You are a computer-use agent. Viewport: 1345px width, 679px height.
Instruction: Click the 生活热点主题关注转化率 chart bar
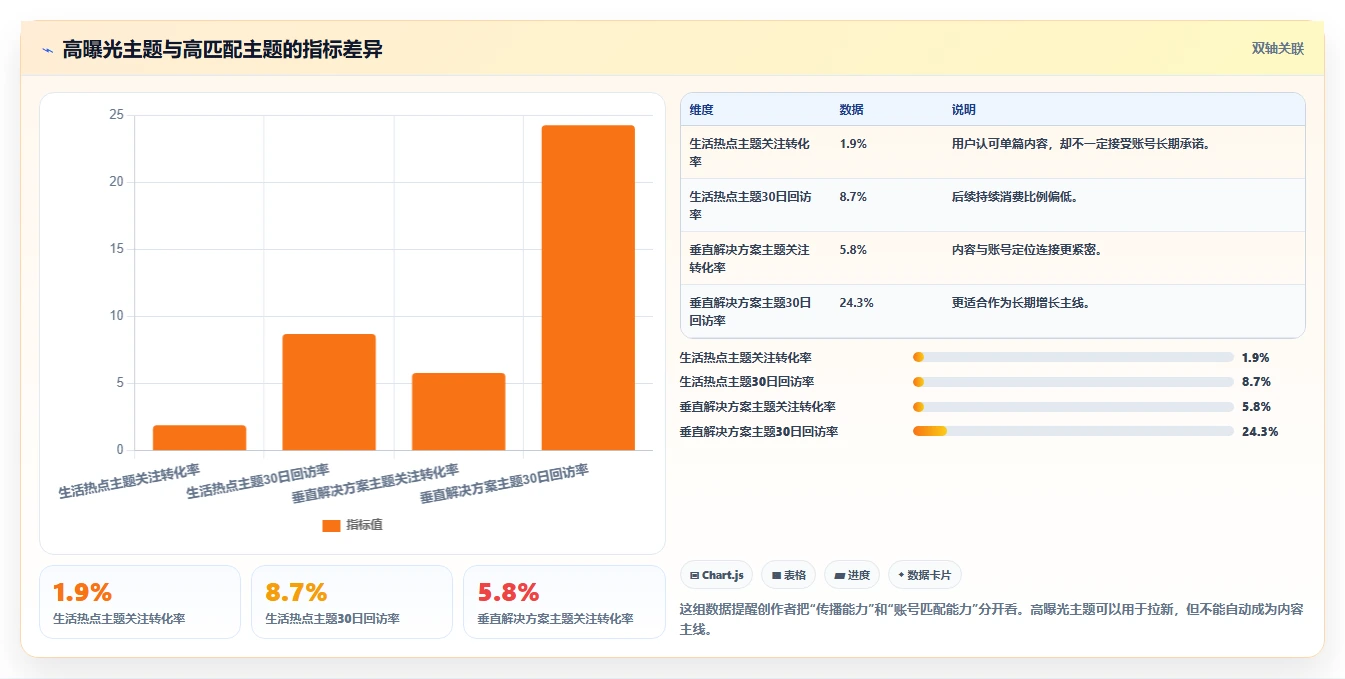199,438
